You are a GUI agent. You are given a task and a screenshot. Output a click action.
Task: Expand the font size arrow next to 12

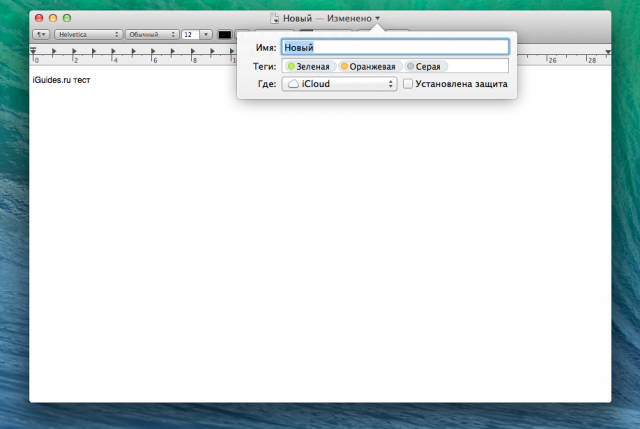pyautogui.click(x=206, y=35)
